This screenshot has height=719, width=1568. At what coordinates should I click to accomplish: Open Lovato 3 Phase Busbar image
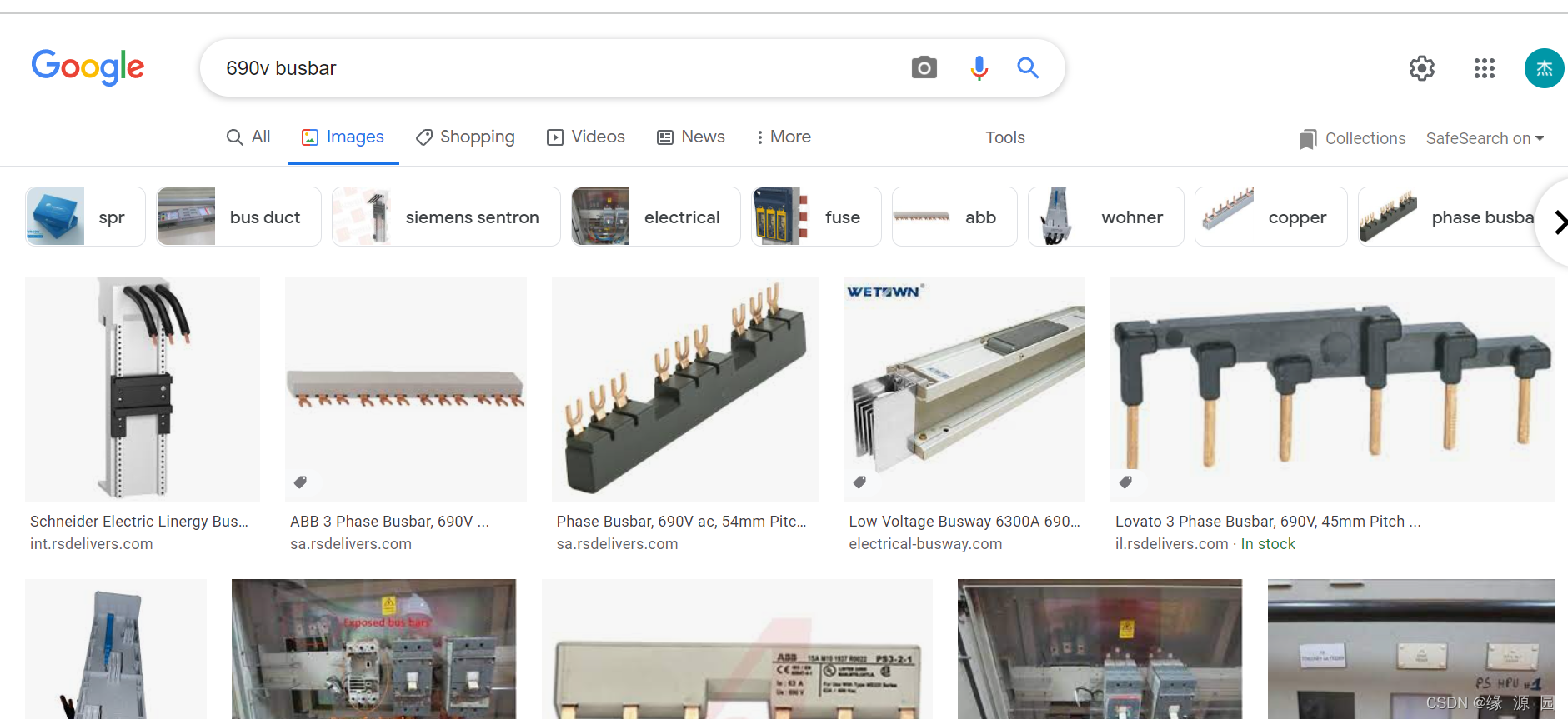(1332, 389)
